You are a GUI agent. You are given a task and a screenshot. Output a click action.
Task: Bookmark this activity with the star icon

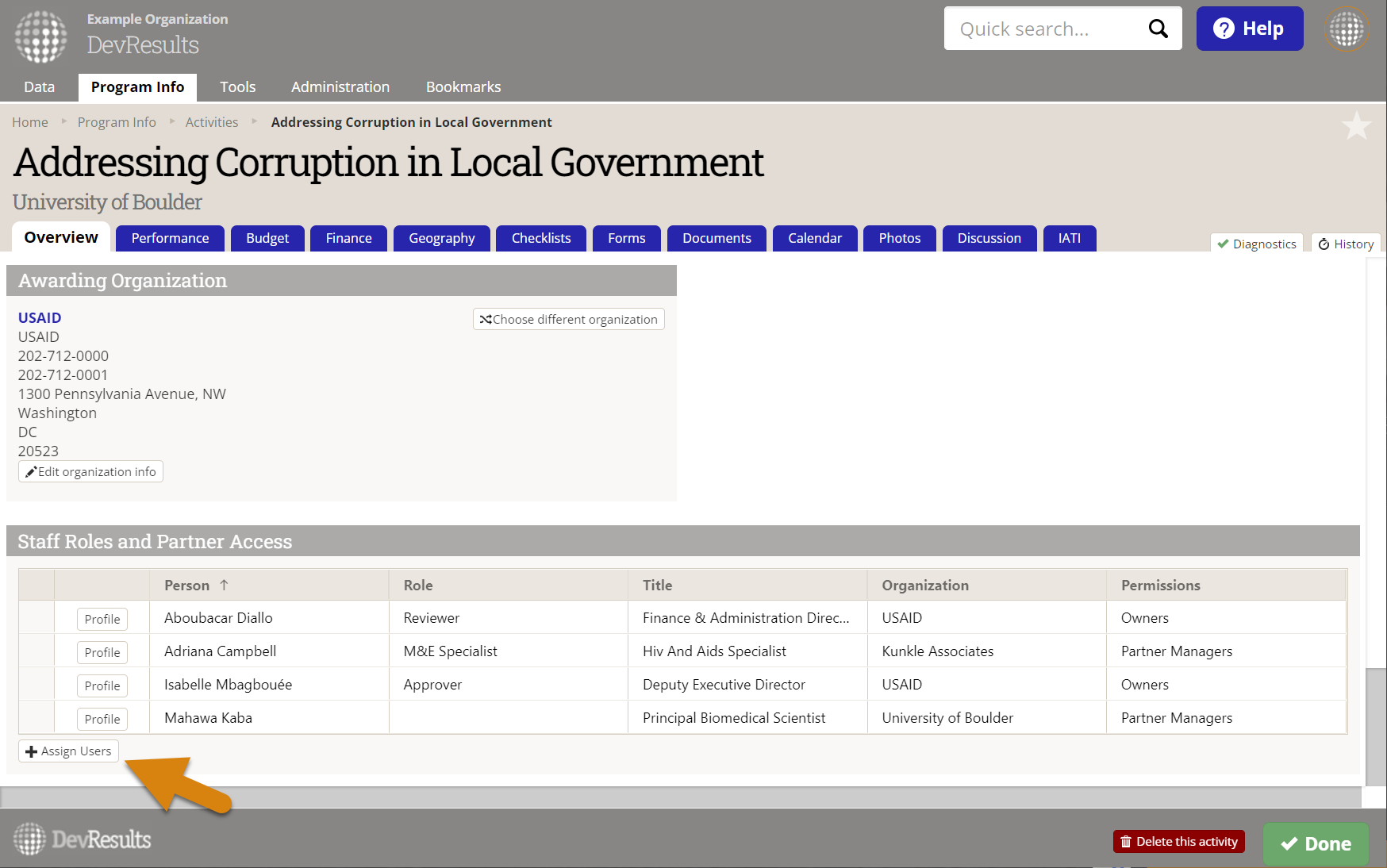tap(1356, 125)
